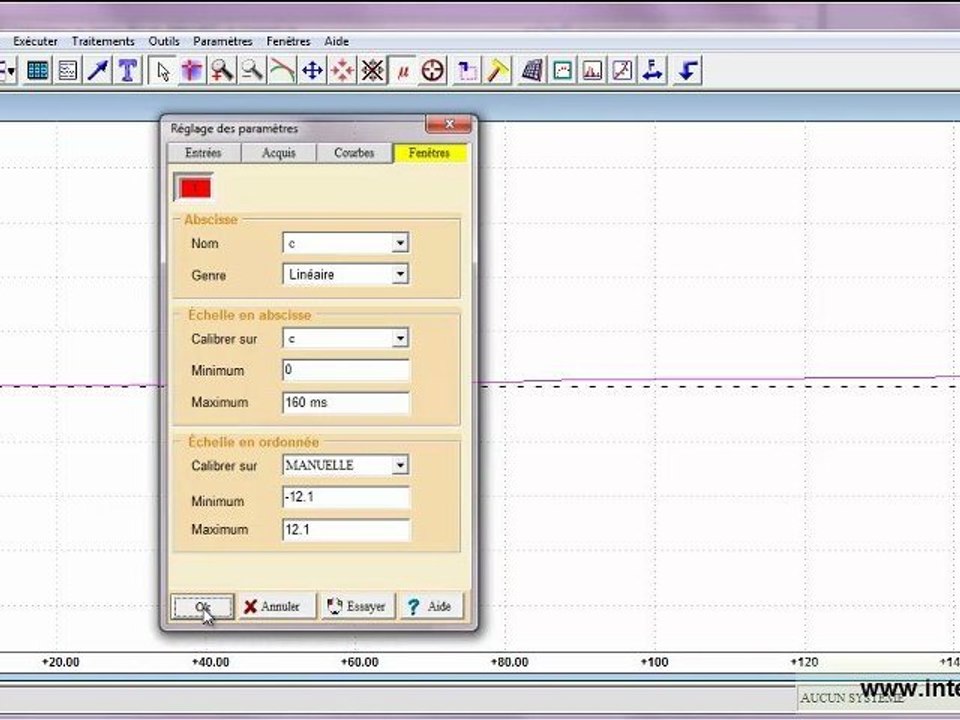This screenshot has width=960, height=720.
Task: Click the blue F horizontal arrow icon
Action: point(653,70)
